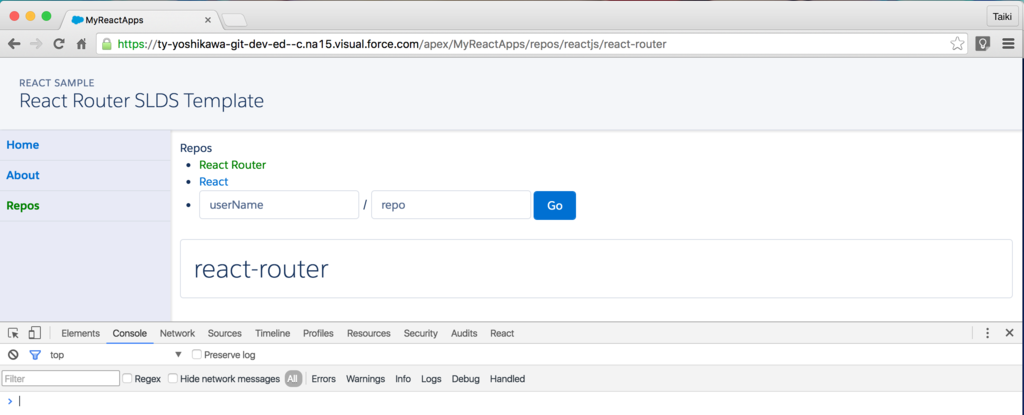Screen dimensions: 1024x415
Task: Open the About sidebar link
Action: click(23, 175)
